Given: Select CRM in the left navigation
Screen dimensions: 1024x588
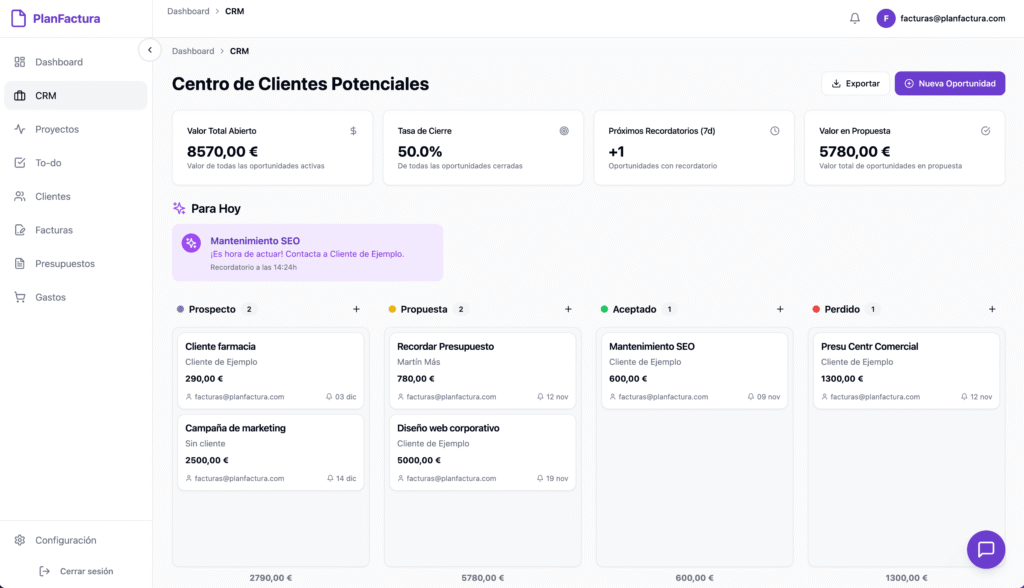Looking at the screenshot, I should pyautogui.click(x=44, y=95).
